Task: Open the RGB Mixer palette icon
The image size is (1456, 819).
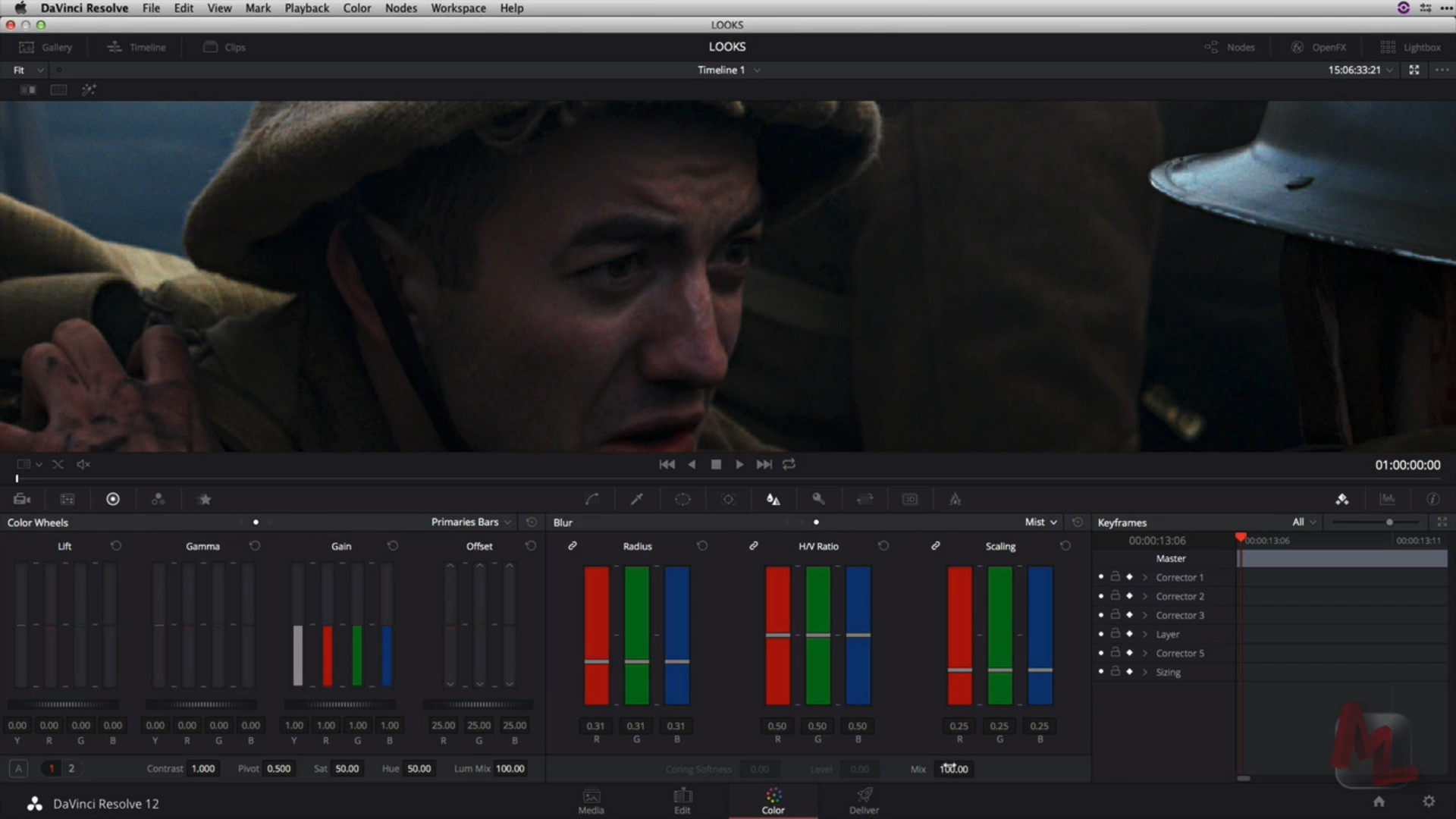Action: pos(158,499)
